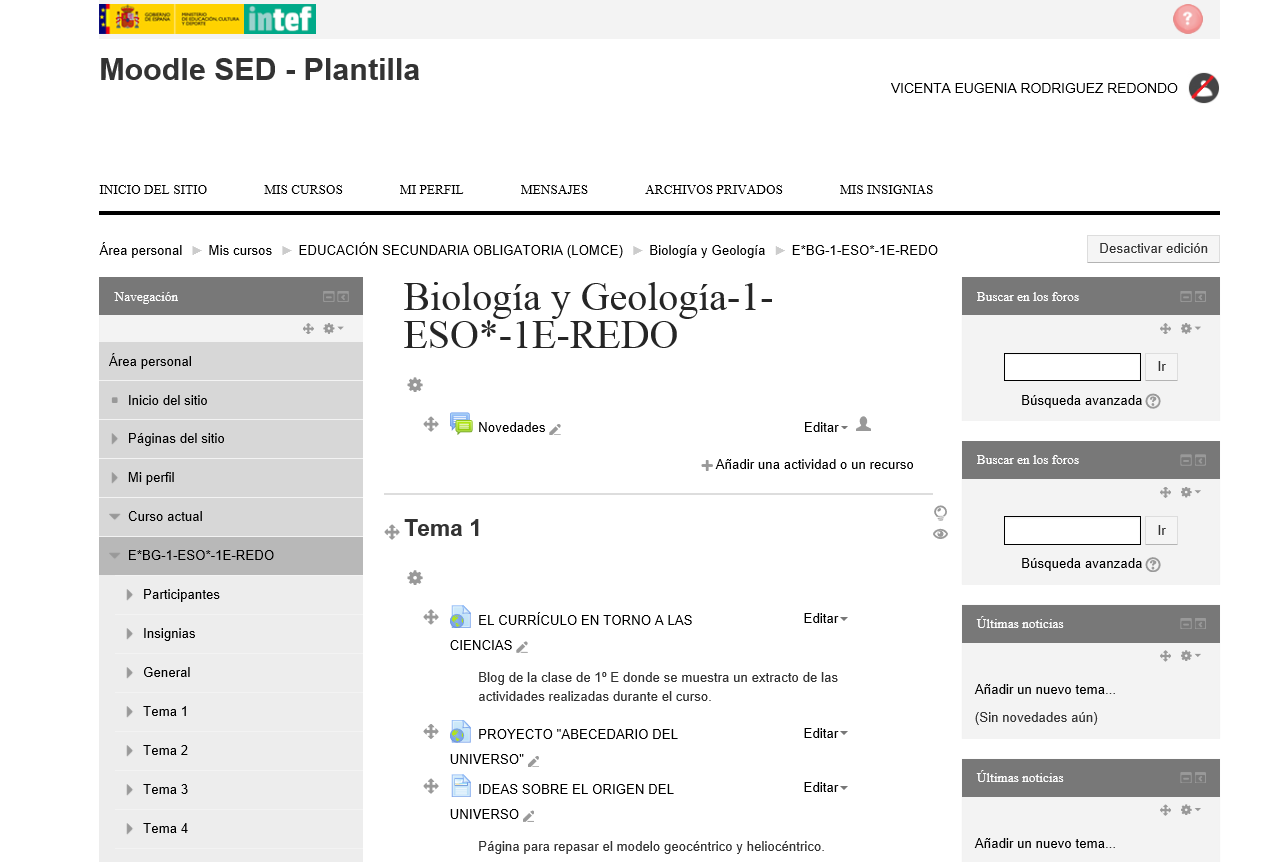Edit the Novedades name with the pencil icon
Screen dimensions: 1280x862
pos(557,430)
